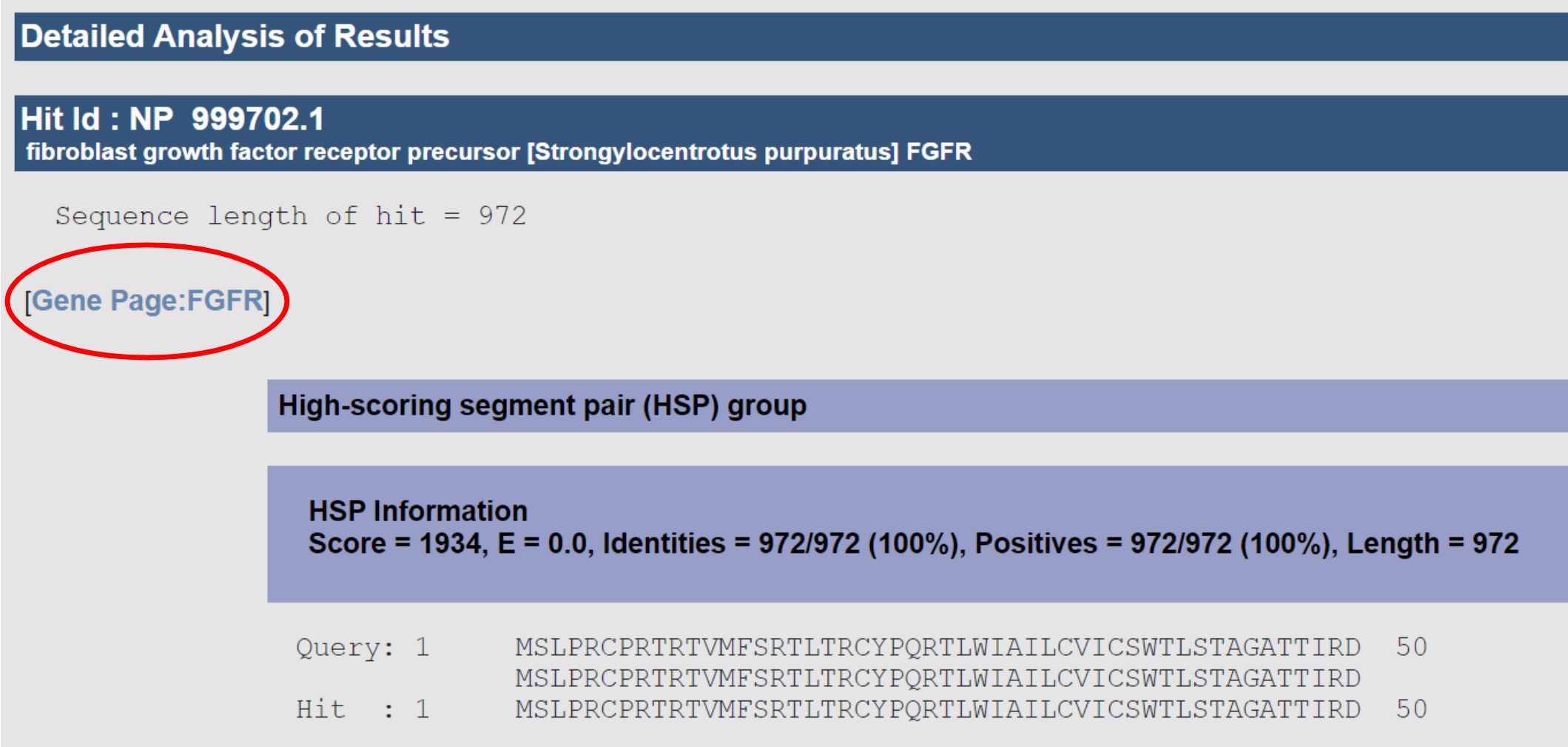Click the fibroblast growth factor receptor precursor description
Viewport: 1568px width, 747px height.
499,152
